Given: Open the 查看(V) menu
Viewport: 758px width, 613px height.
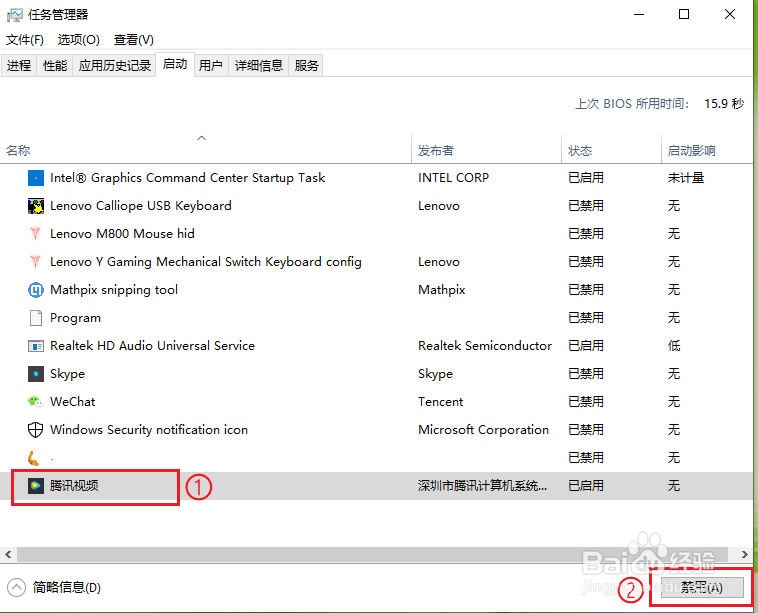Looking at the screenshot, I should coord(134,40).
